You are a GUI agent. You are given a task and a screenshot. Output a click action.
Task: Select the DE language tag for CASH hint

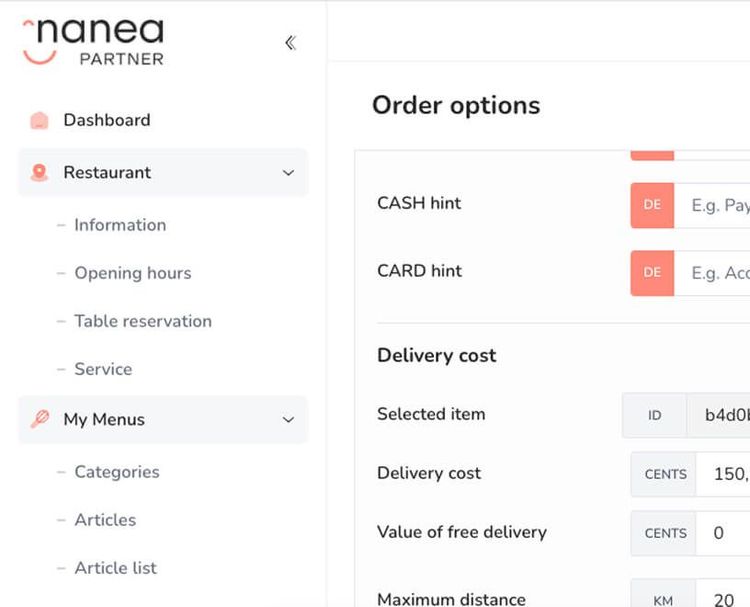coord(652,205)
